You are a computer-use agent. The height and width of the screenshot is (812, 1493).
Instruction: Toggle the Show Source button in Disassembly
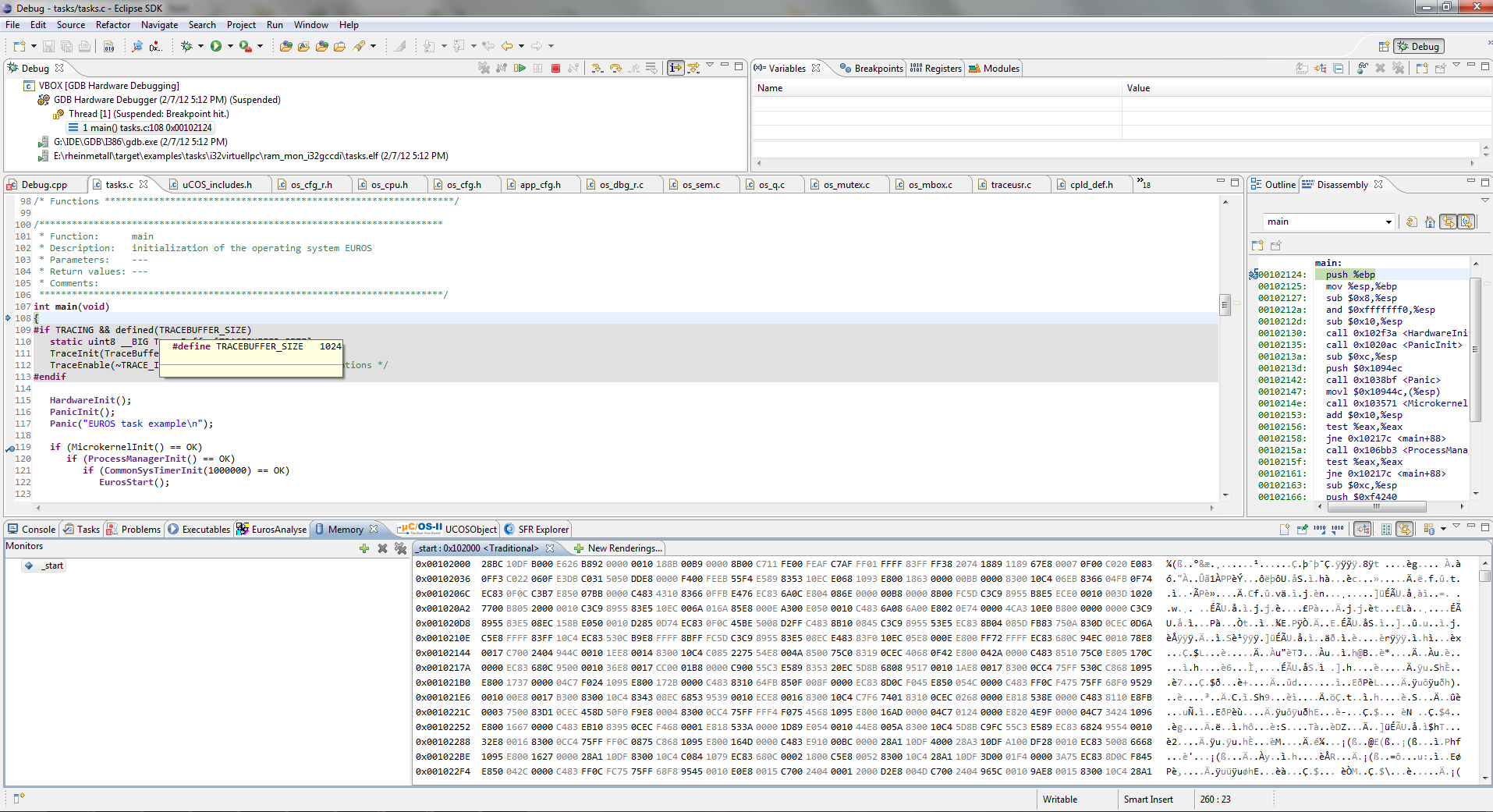(x=1466, y=222)
